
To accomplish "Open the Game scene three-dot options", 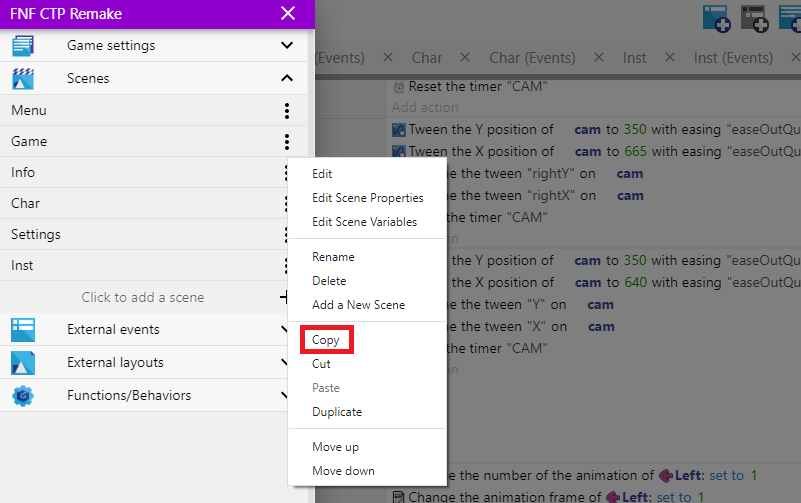I will (287, 142).
